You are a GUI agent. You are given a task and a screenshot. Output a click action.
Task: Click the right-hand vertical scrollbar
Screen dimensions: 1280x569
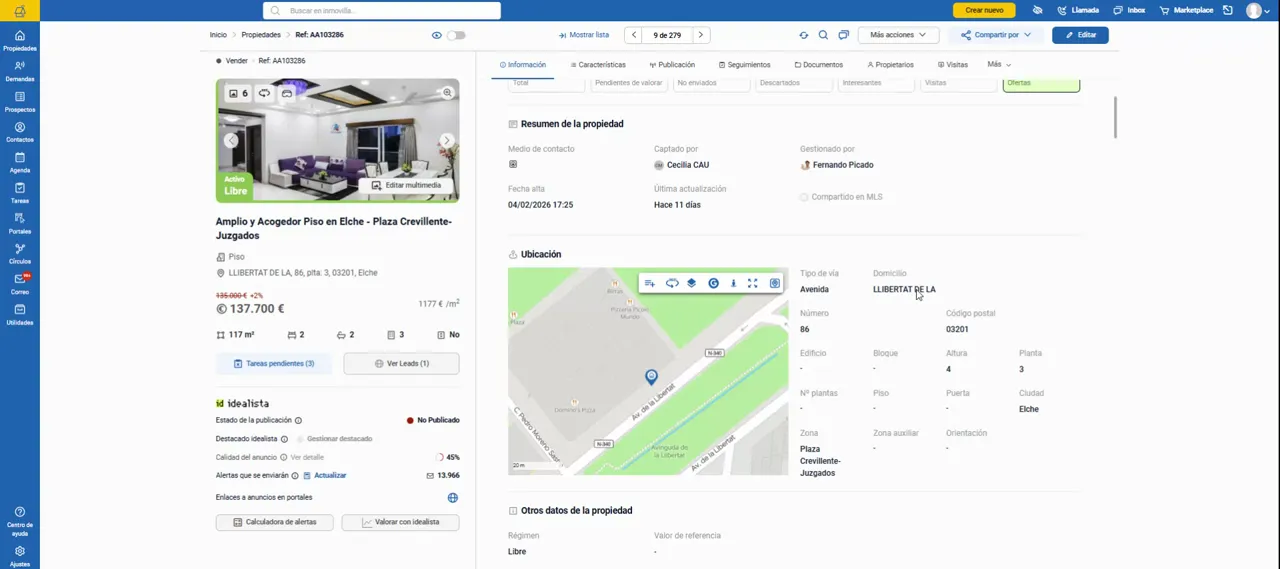(1115, 118)
